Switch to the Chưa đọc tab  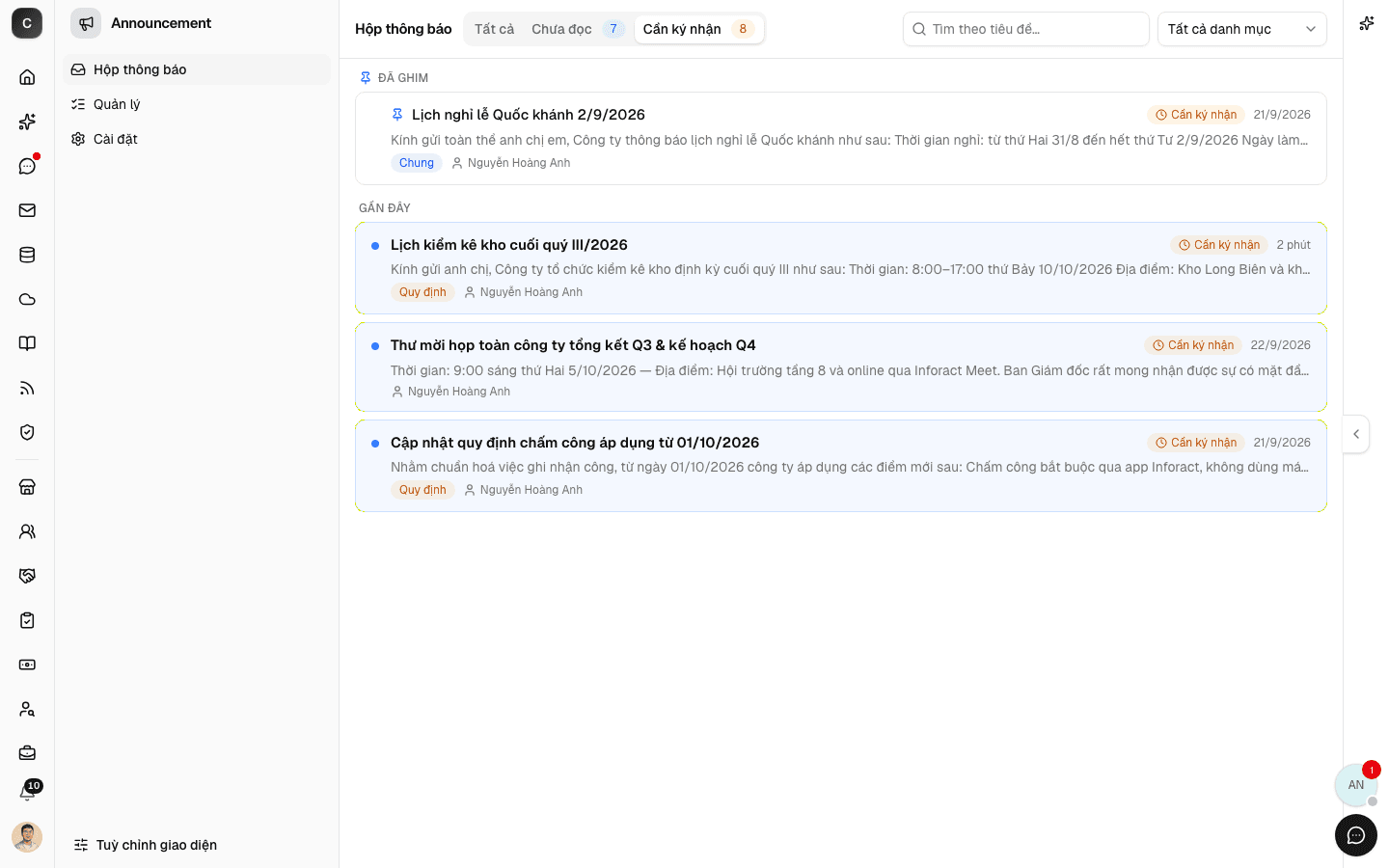coord(578,29)
